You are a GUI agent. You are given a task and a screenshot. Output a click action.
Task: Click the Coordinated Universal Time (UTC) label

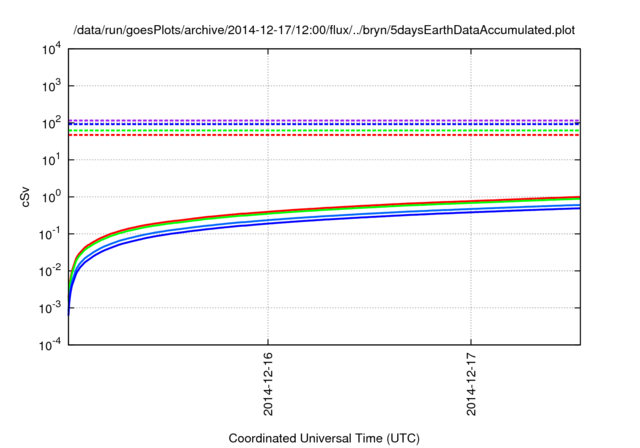pos(324,438)
